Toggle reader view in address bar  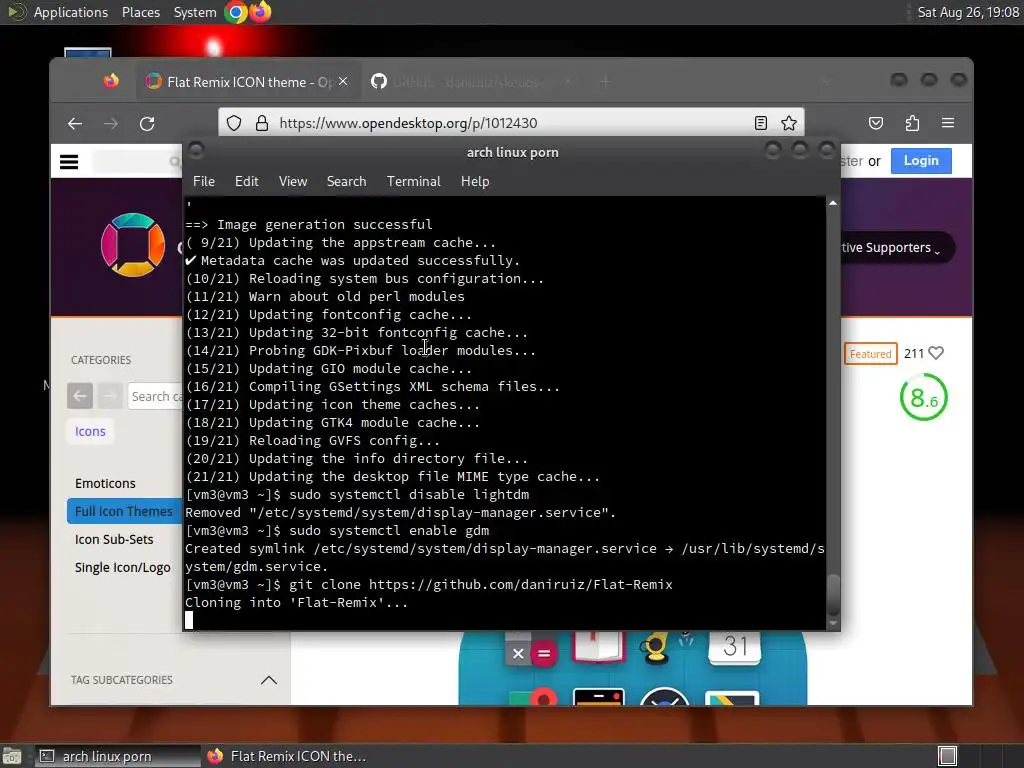pyautogui.click(x=761, y=123)
